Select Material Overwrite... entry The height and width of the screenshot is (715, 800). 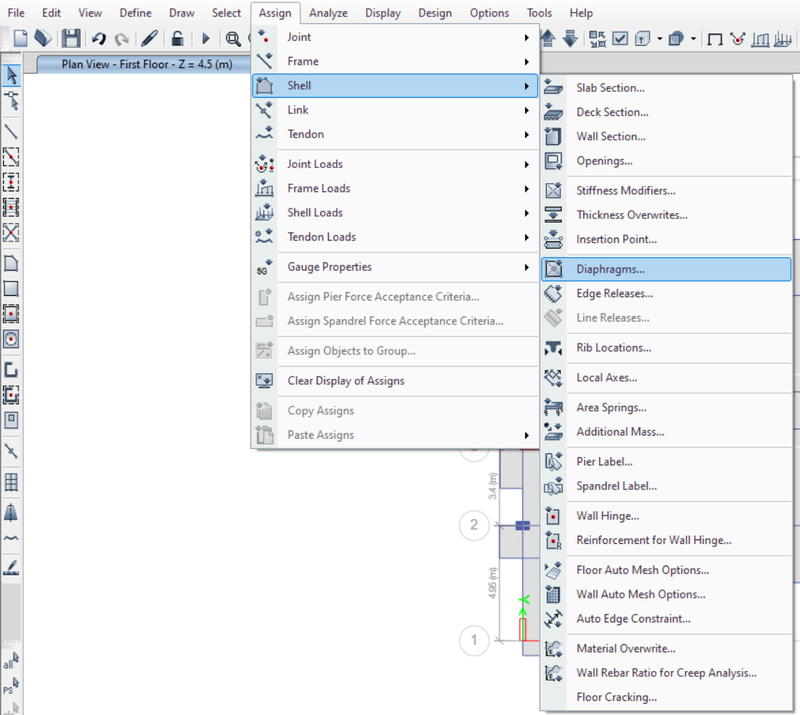(626, 648)
